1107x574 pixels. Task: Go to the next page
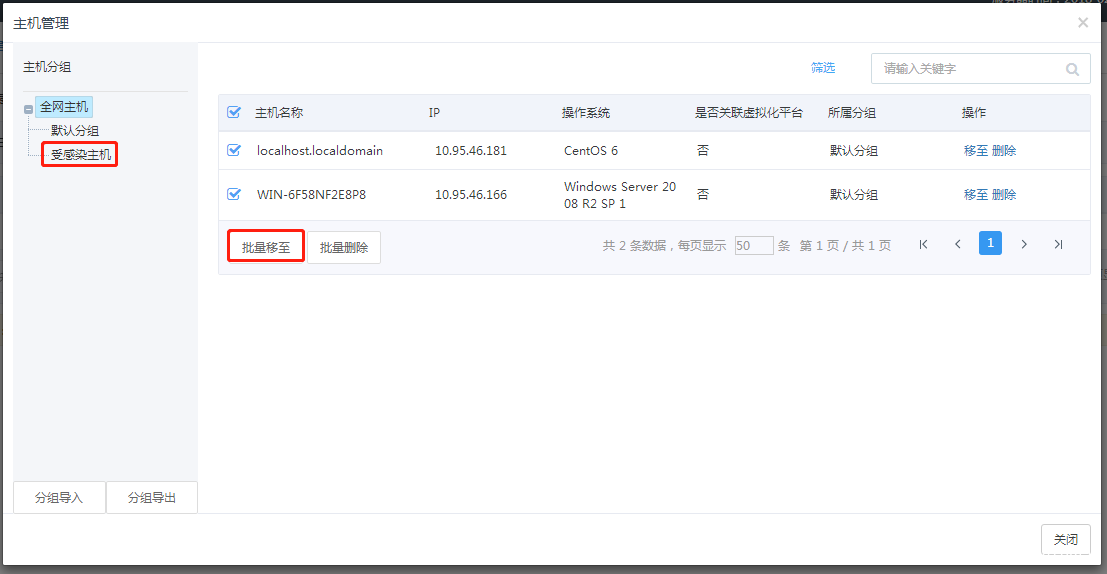coord(1024,244)
